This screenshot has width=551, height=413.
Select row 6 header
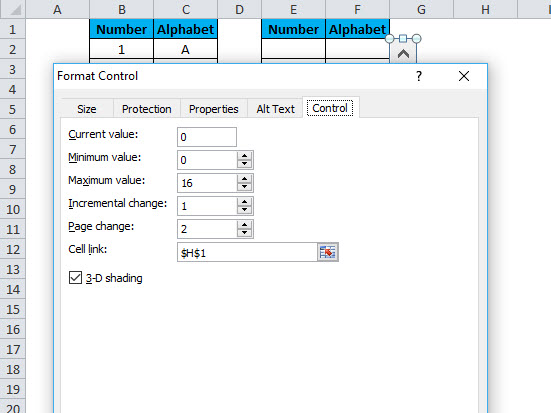pos(13,129)
